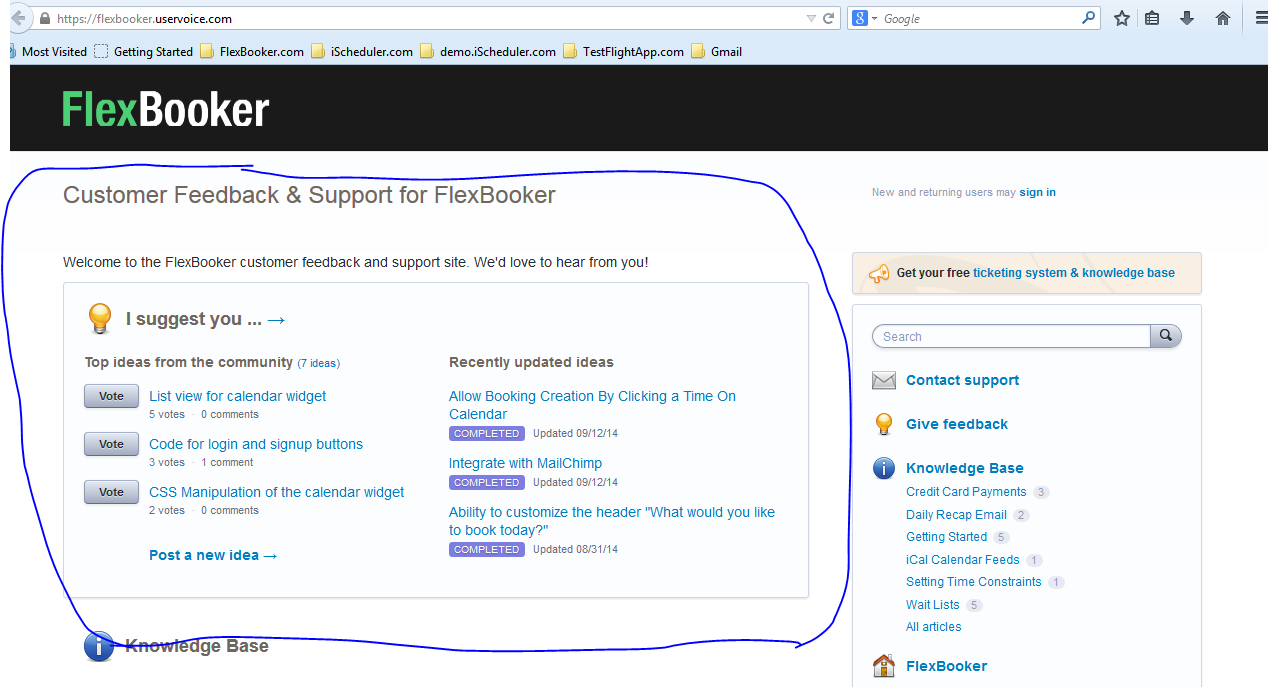
Task: Vote for CSS Manipulation of the calendar widget
Action: click(x=111, y=493)
